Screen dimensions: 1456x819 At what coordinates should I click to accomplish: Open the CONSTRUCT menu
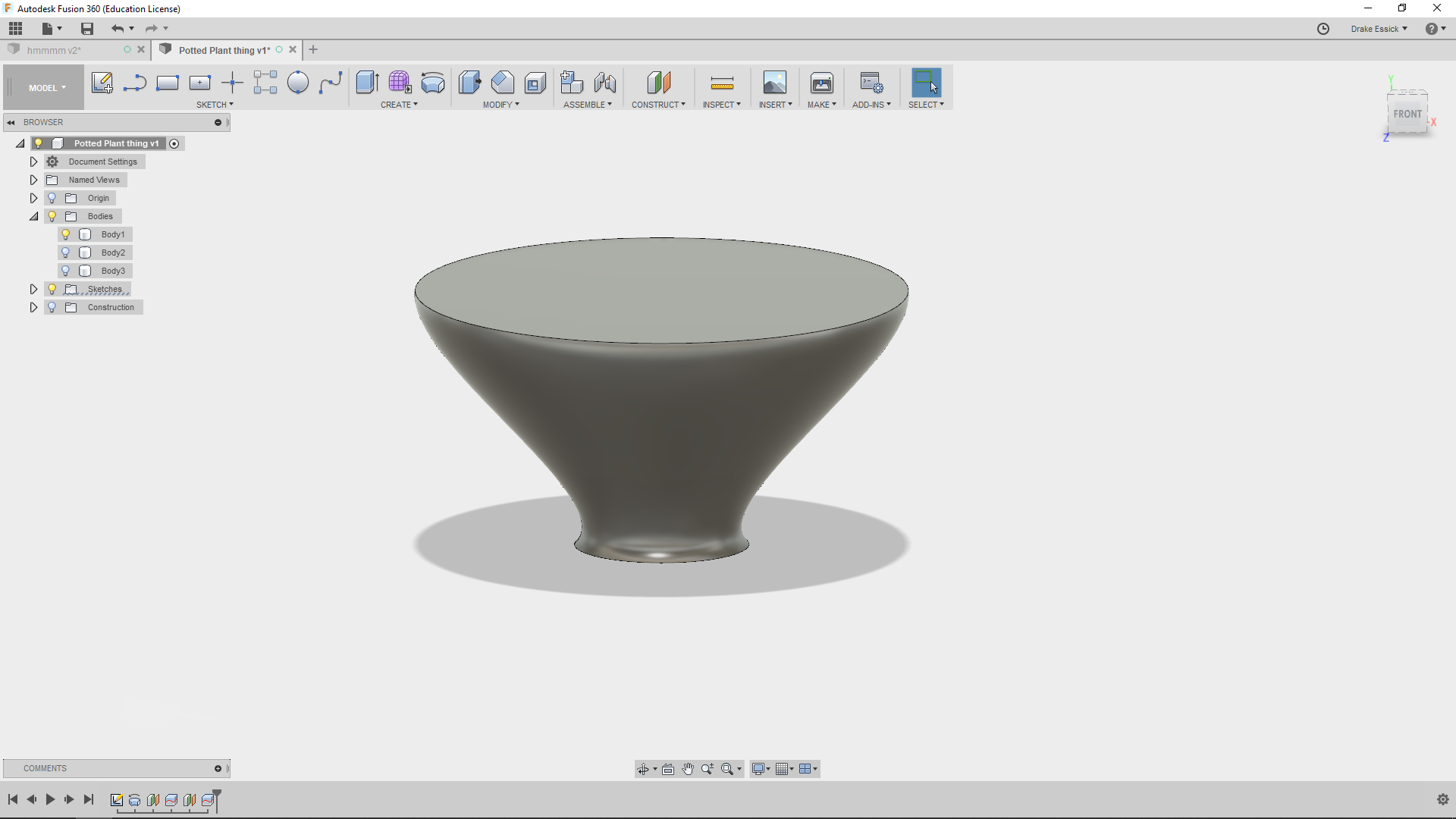click(x=658, y=105)
